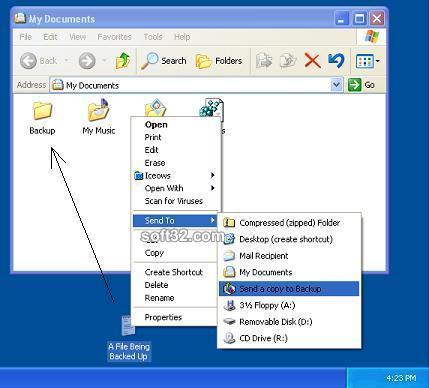Expand the Address bar dropdown

coord(337,85)
